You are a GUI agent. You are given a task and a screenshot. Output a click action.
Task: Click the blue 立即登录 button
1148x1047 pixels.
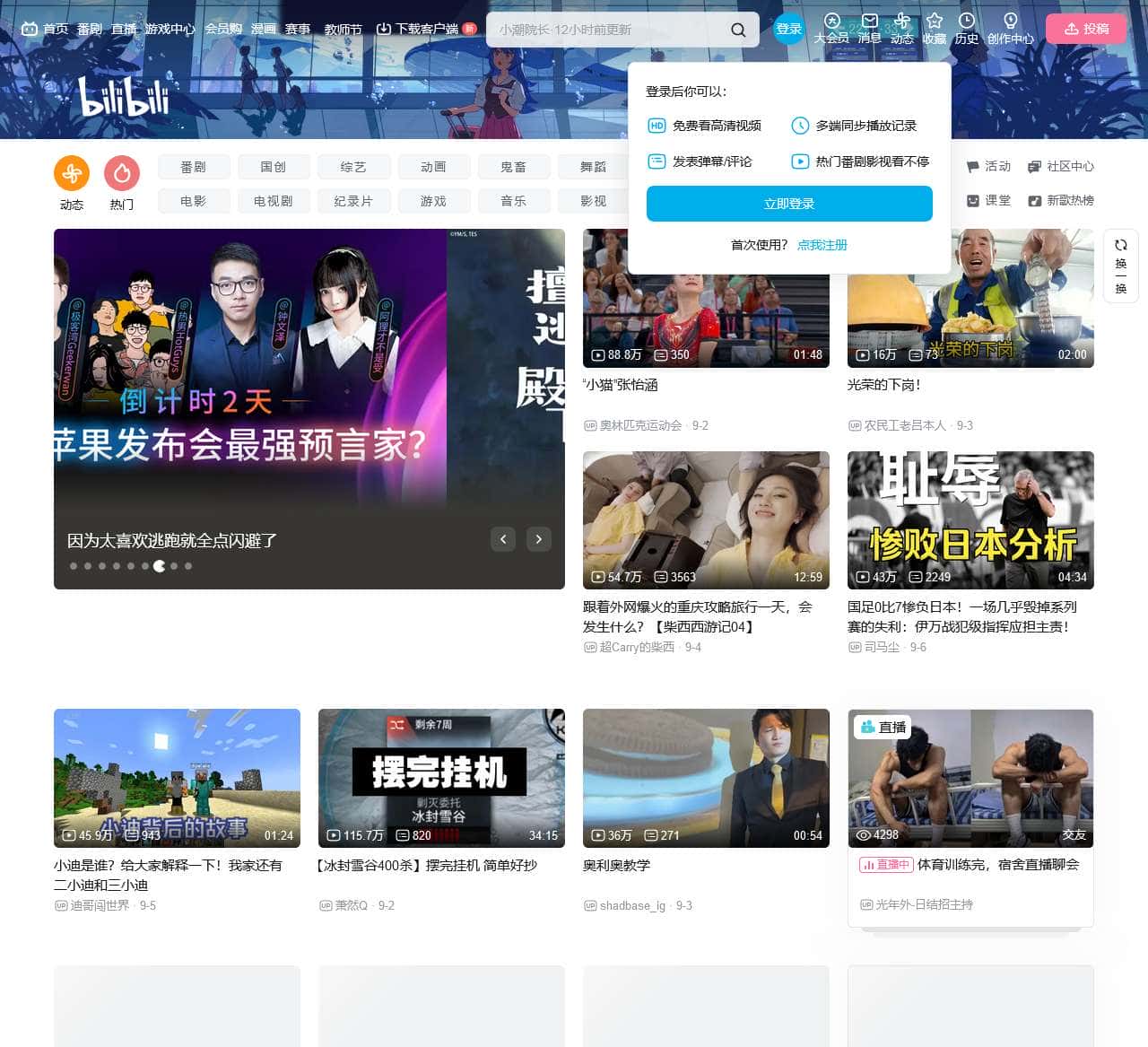coord(789,204)
